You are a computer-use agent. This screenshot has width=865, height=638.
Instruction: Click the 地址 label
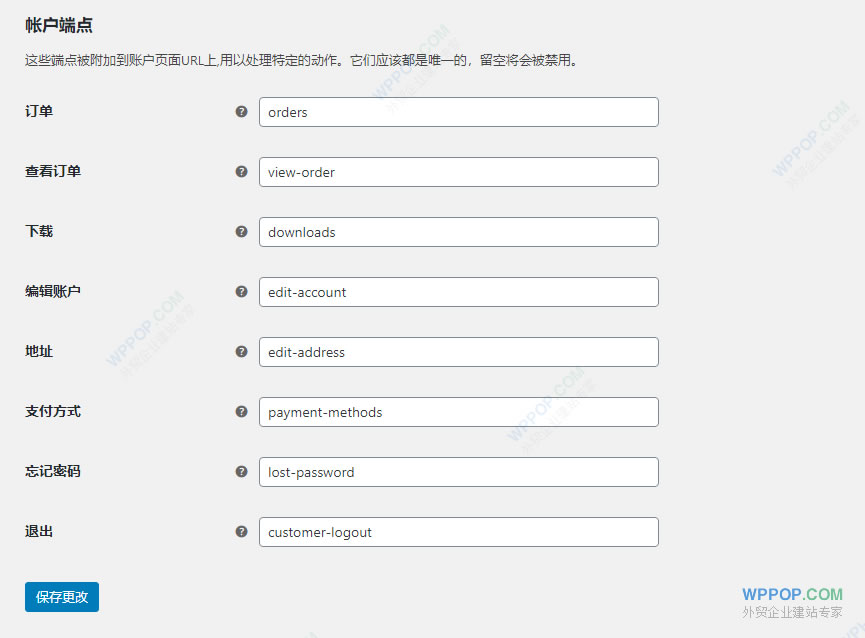click(39, 351)
